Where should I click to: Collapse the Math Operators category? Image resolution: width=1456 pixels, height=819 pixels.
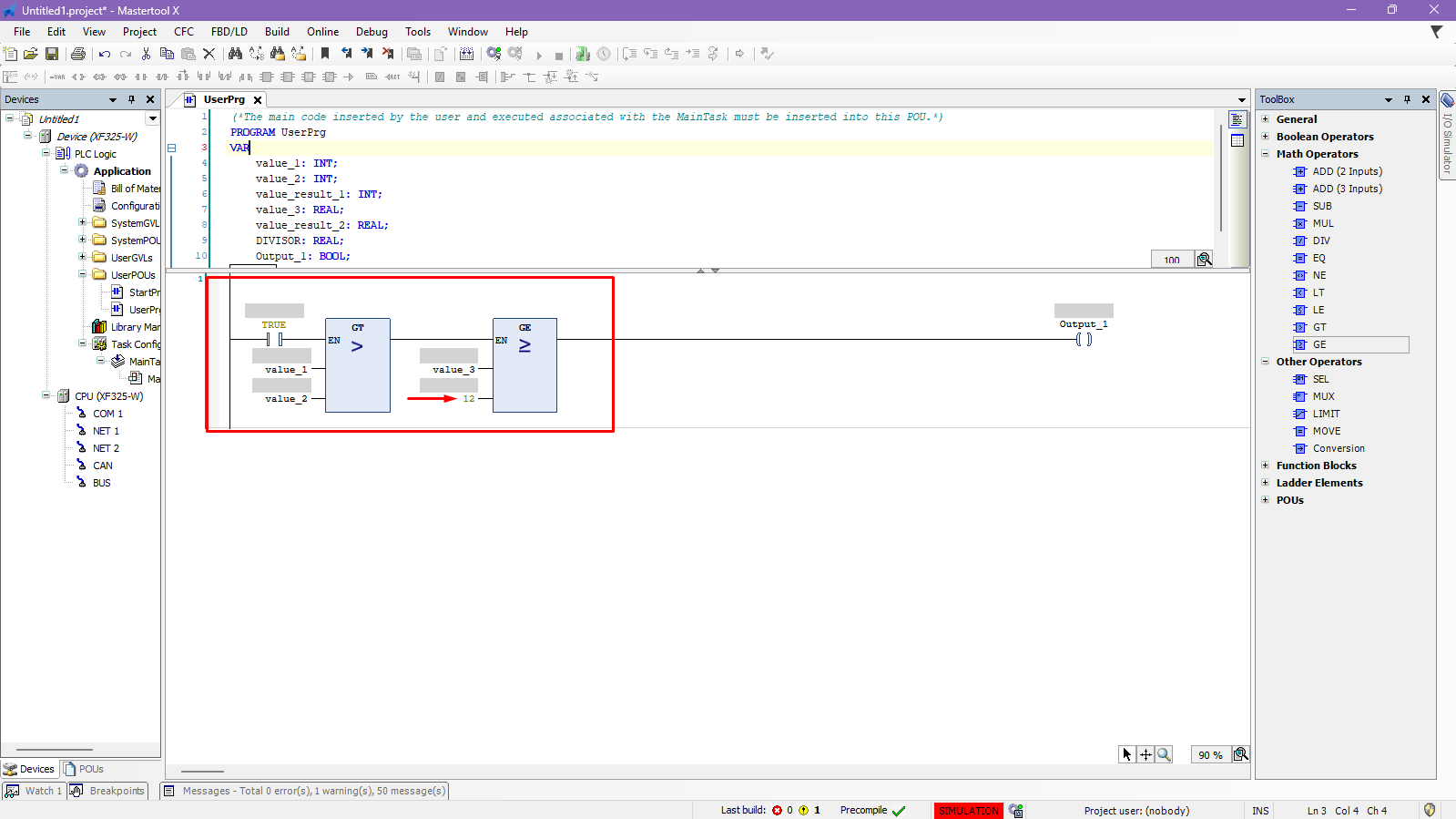1265,154
